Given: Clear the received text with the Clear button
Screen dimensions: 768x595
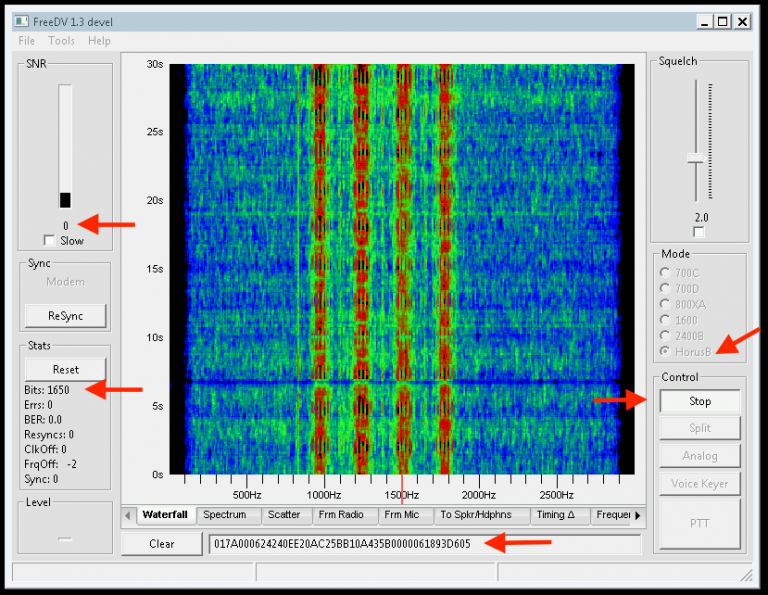Looking at the screenshot, I should pos(162,544).
